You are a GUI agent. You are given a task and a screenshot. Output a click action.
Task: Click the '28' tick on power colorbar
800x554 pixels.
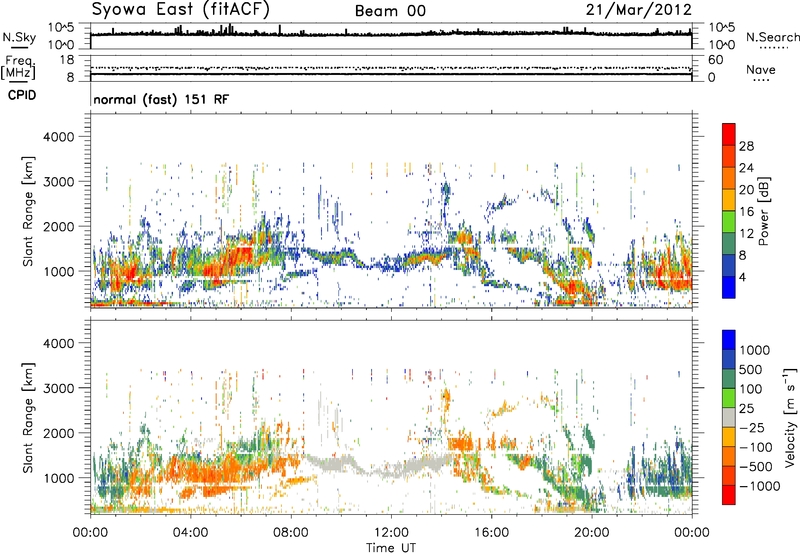click(x=746, y=146)
